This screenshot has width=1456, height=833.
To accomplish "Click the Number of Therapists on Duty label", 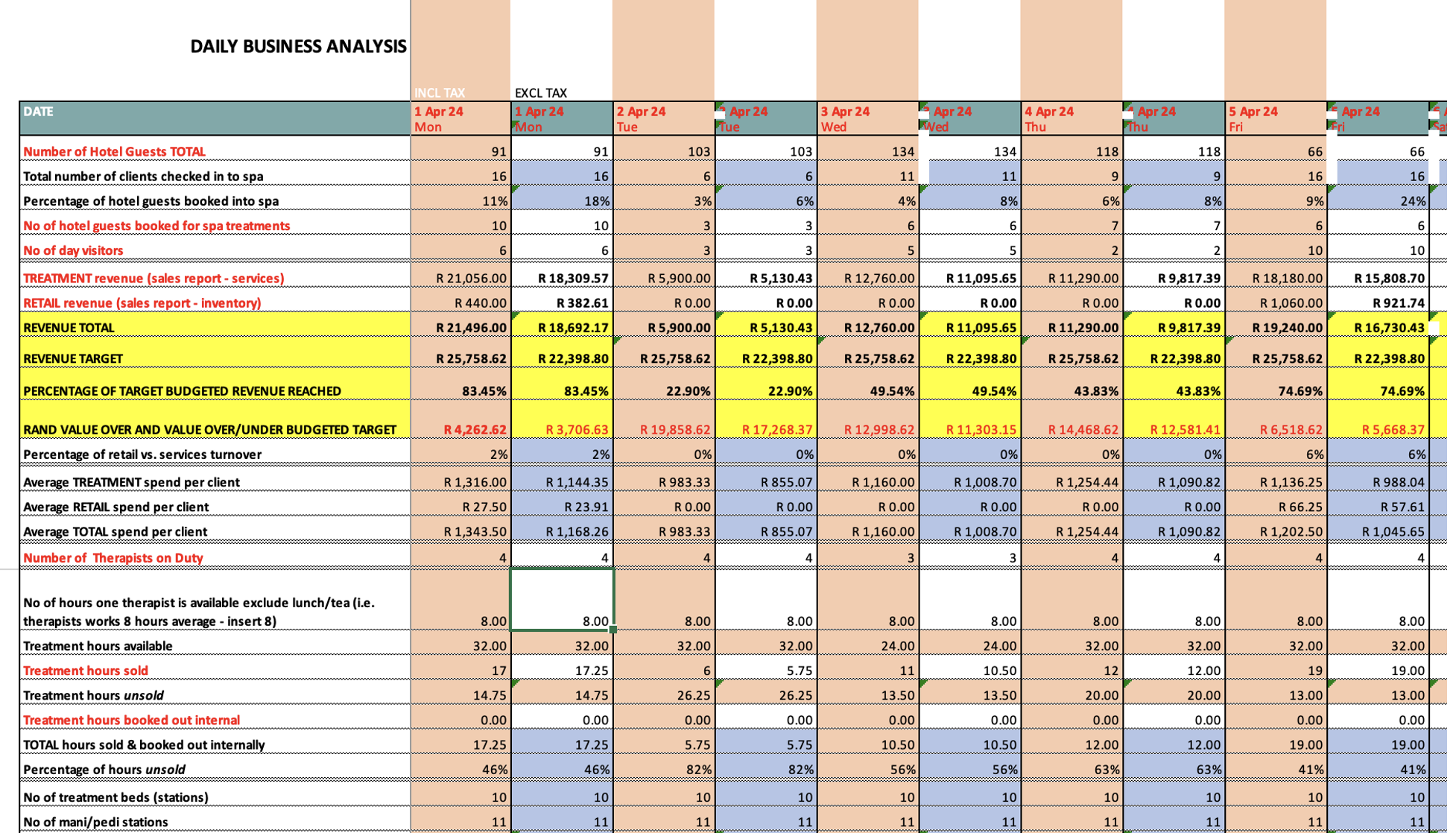I will (x=113, y=558).
